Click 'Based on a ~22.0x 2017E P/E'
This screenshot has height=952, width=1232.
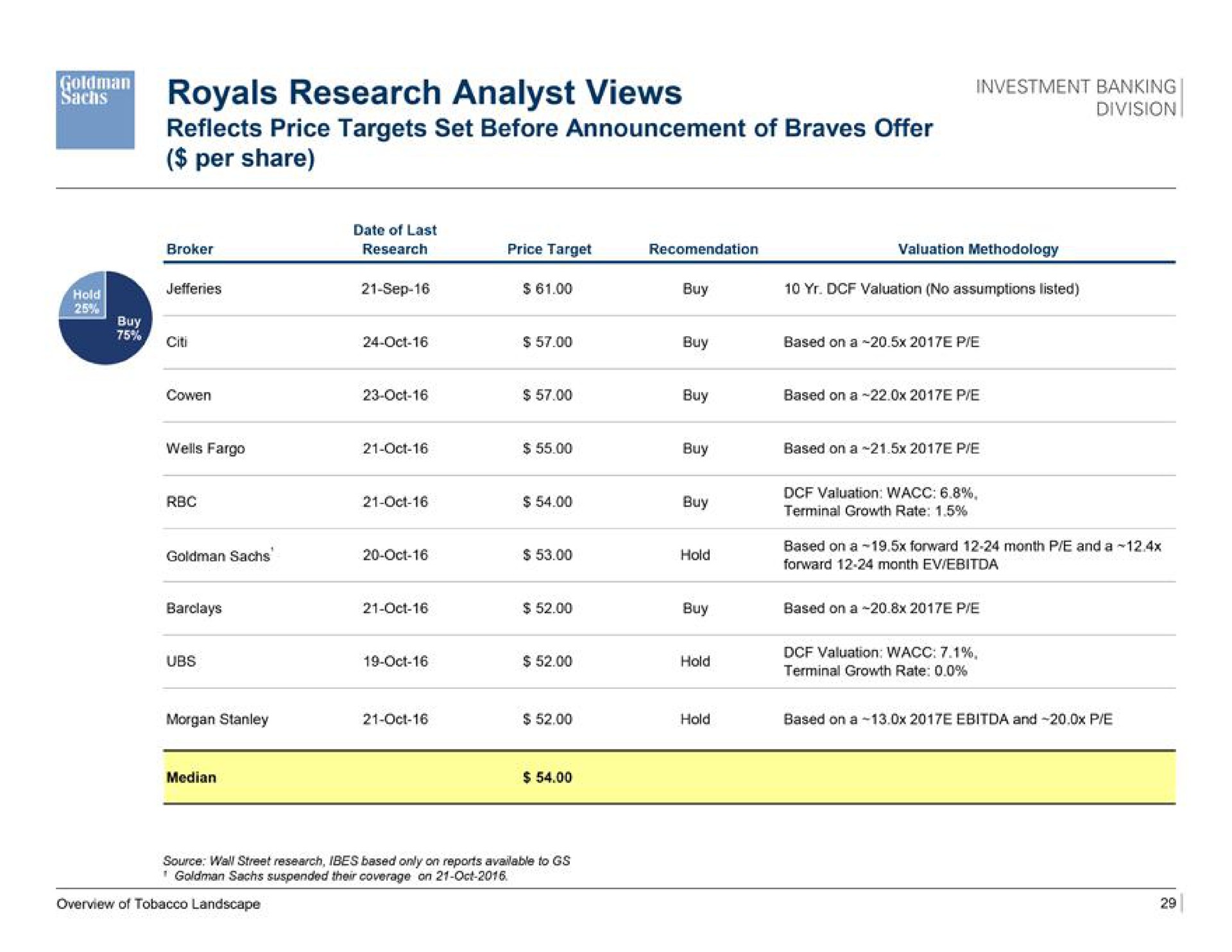(x=881, y=395)
